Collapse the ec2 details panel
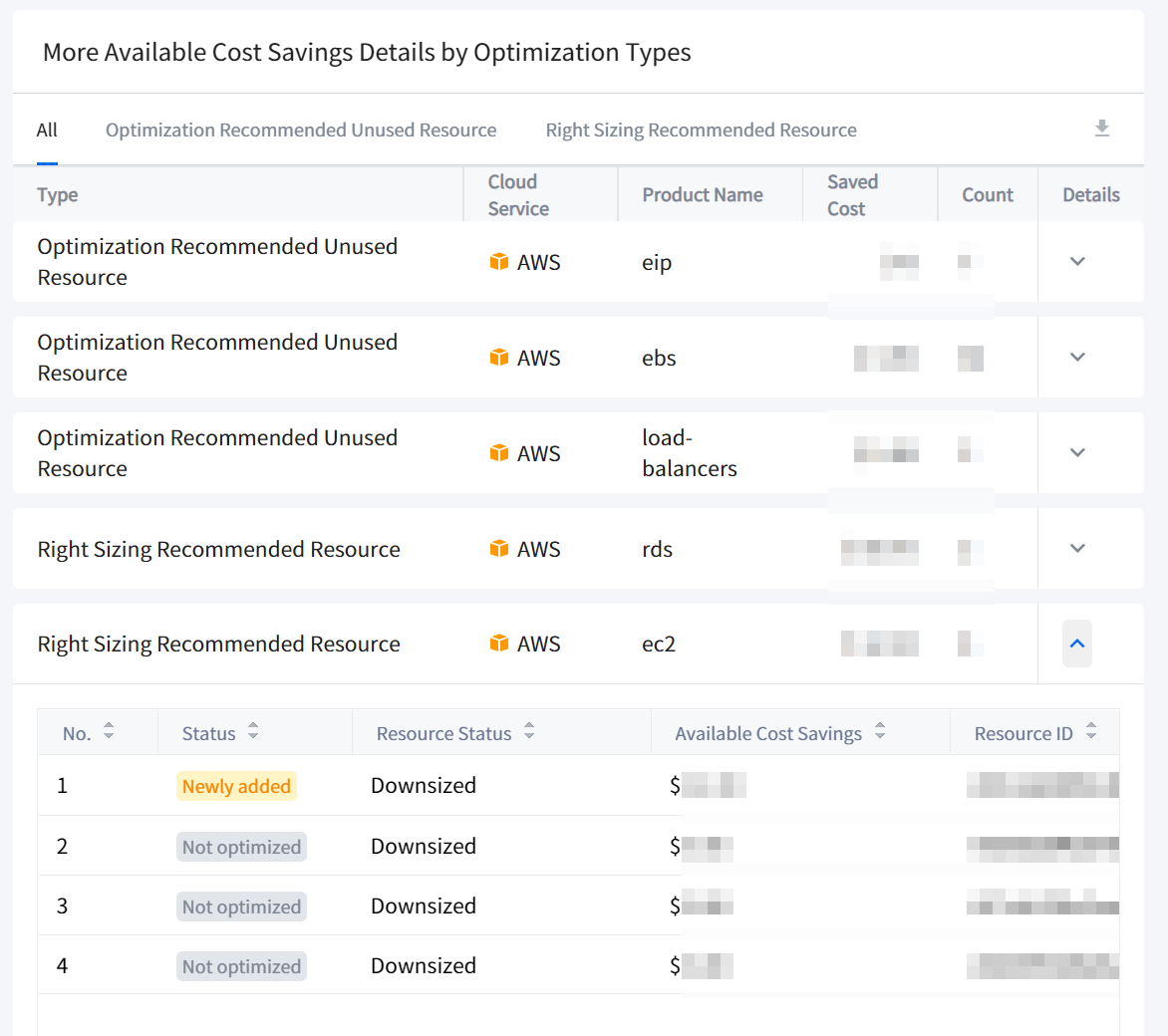 click(1077, 645)
